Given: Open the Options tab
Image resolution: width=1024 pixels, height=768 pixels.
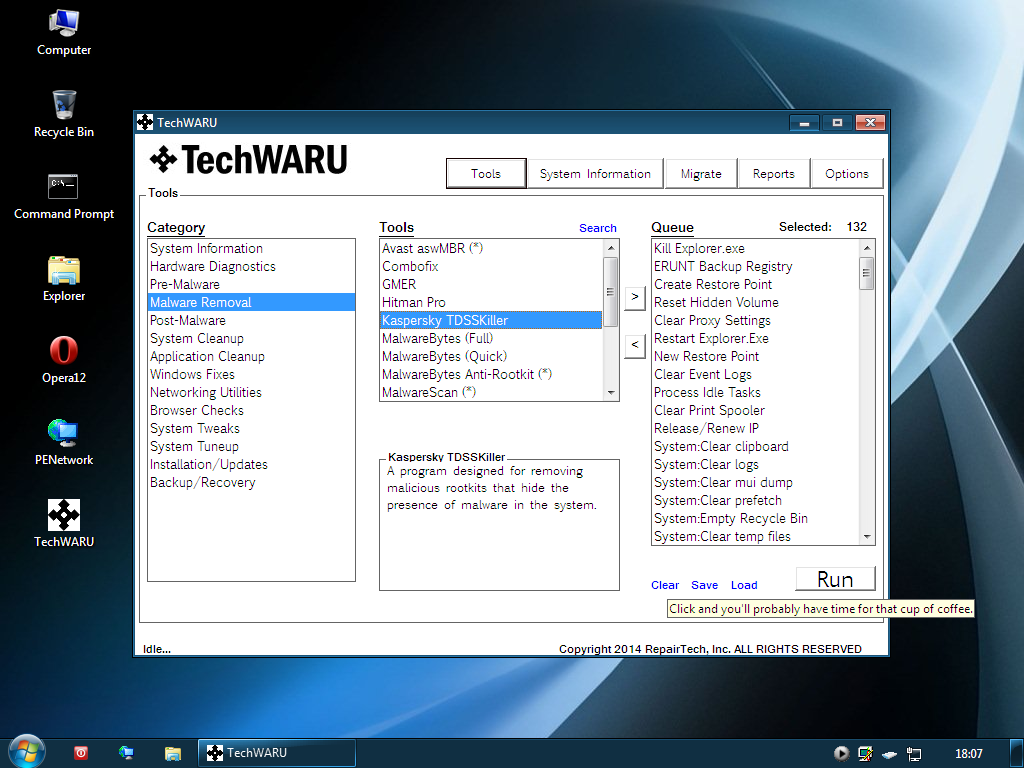Looking at the screenshot, I should click(x=847, y=174).
